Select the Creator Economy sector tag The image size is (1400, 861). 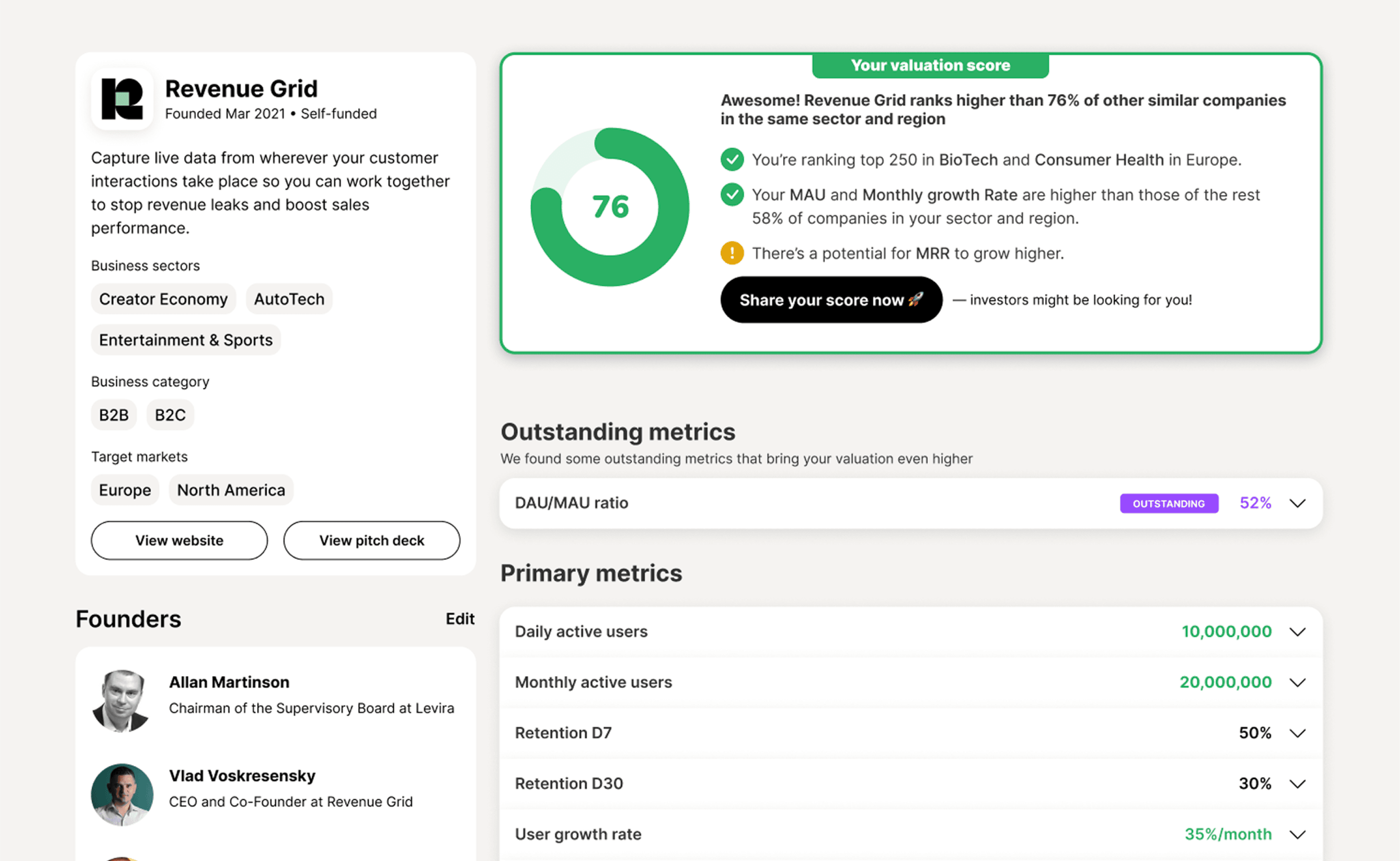pyautogui.click(x=163, y=299)
